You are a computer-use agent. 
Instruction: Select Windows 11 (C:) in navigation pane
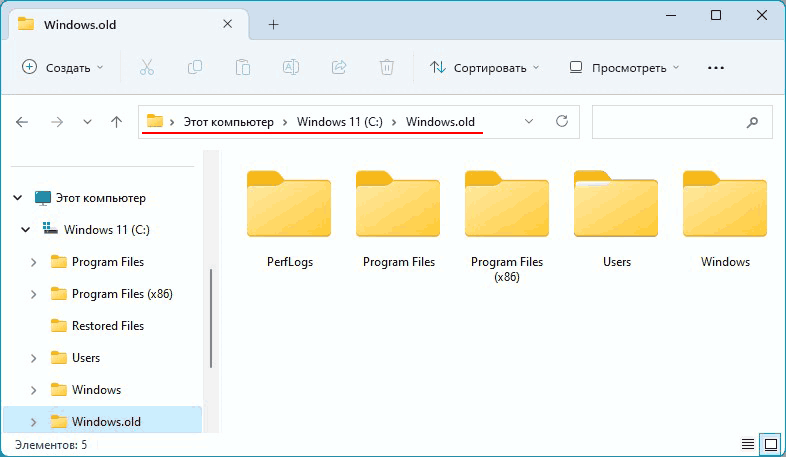click(x=107, y=230)
